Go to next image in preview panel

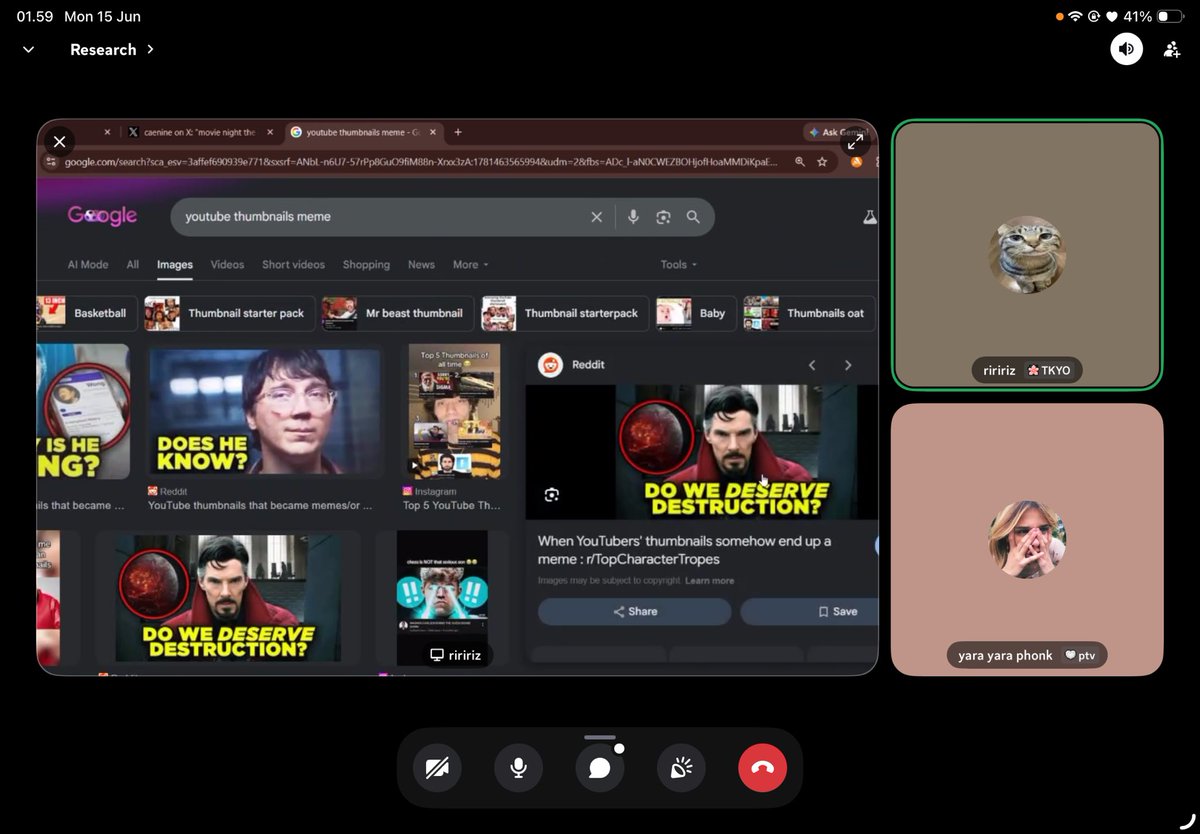click(848, 365)
